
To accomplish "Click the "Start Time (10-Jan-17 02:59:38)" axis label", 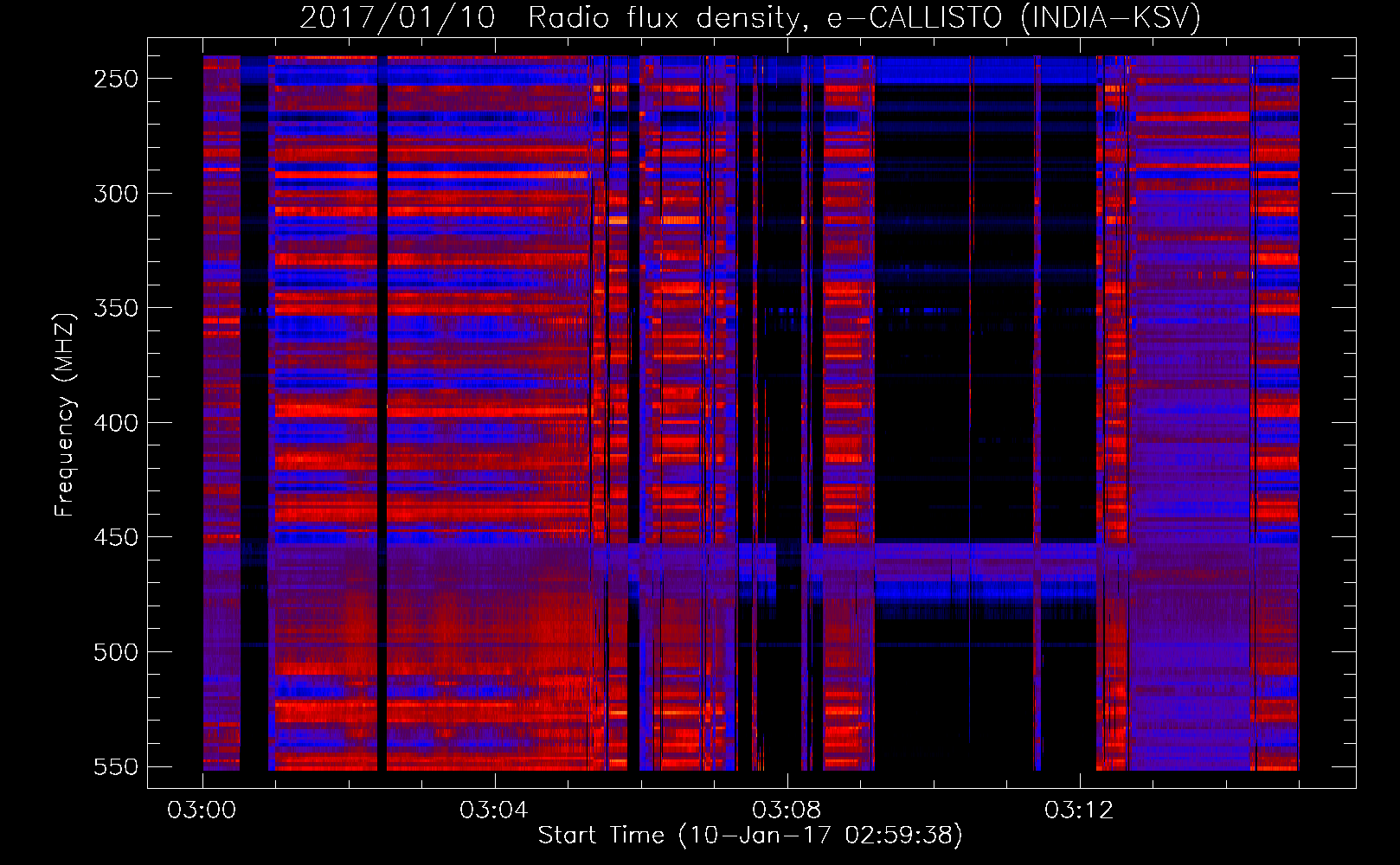I will point(750,836).
